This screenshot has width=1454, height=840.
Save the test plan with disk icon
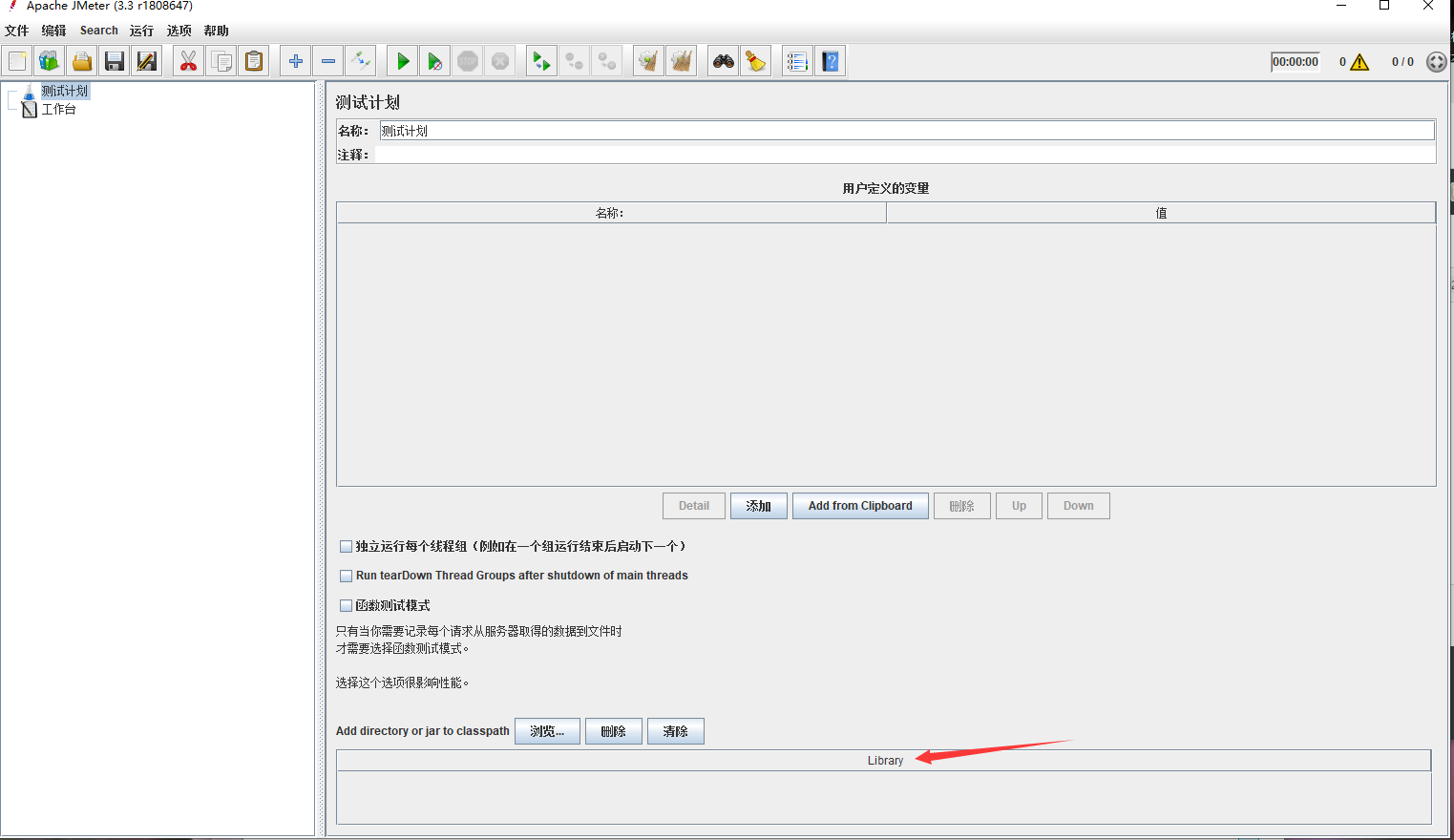115,60
